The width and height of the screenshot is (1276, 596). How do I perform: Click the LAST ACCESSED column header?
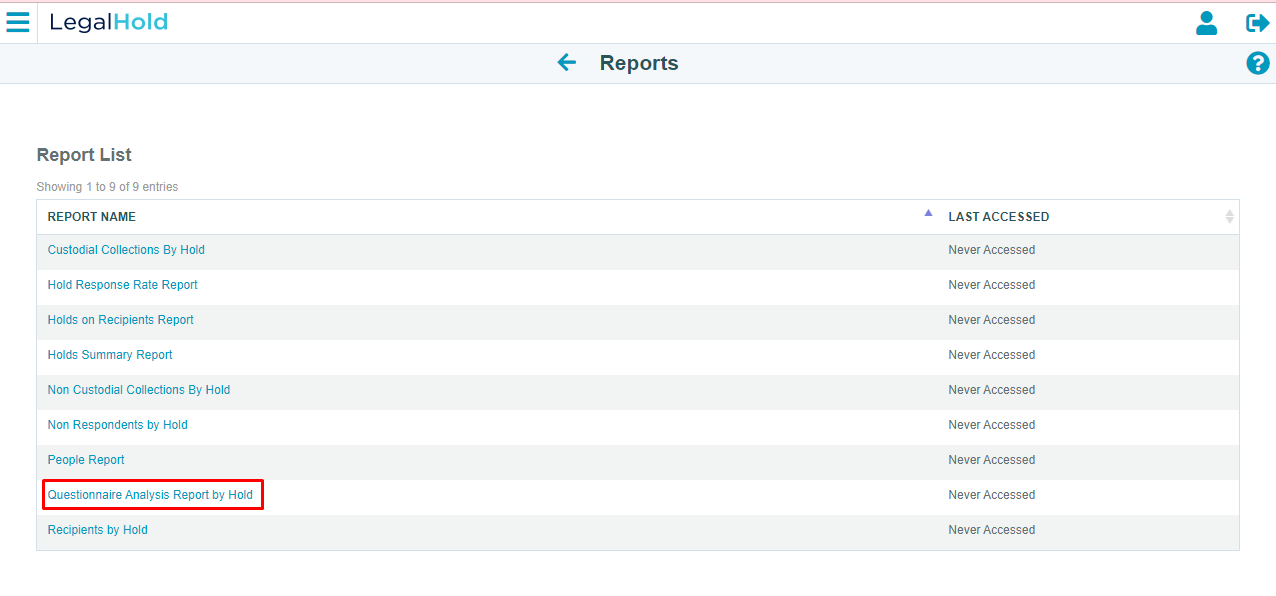tap(999, 217)
